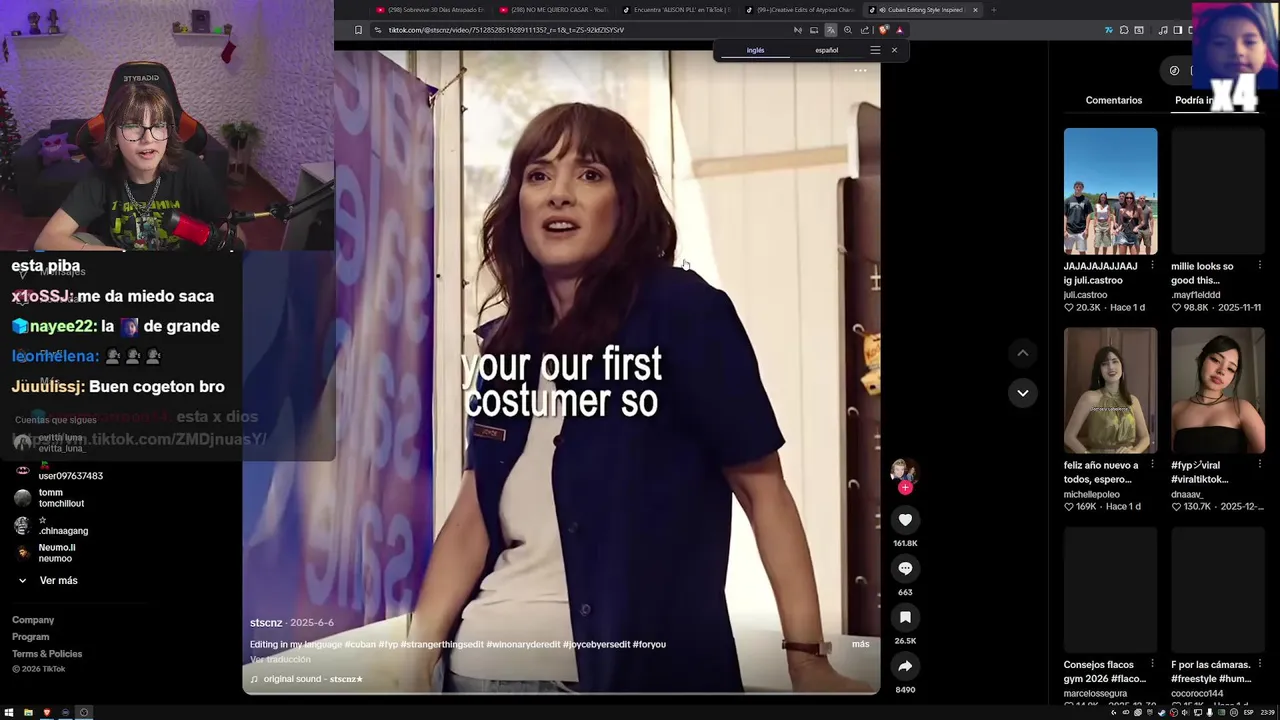Screen dimensions: 1280x720
Task: Go to the next video with down arrow
Action: (1022, 393)
